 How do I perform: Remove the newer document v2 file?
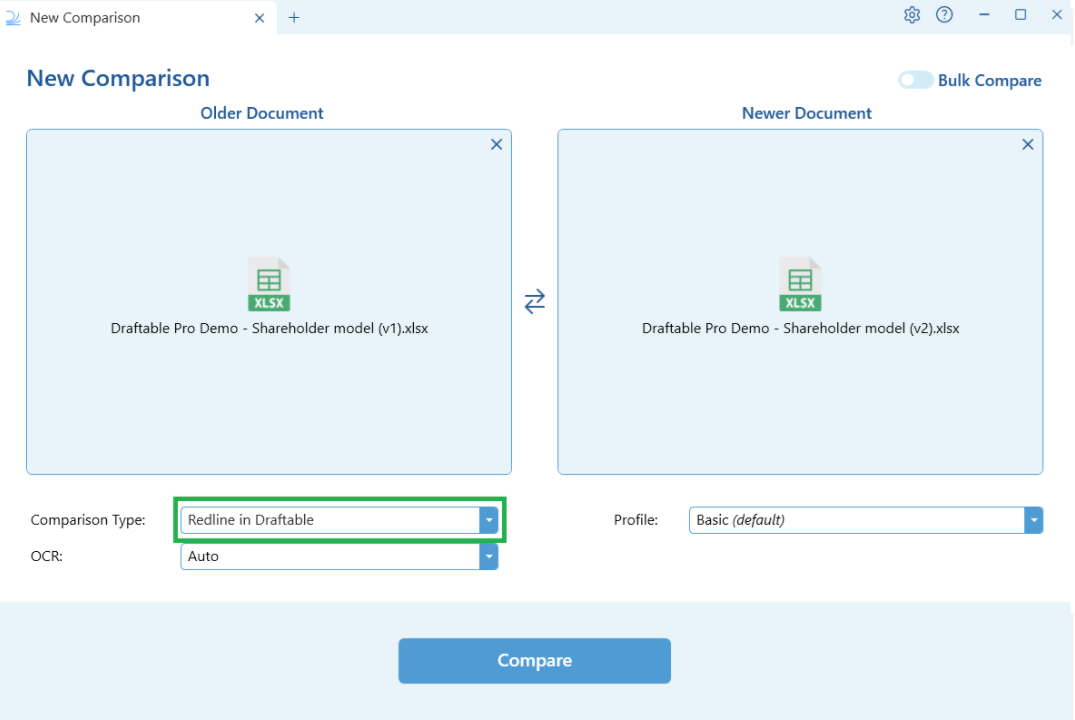pos(1028,145)
